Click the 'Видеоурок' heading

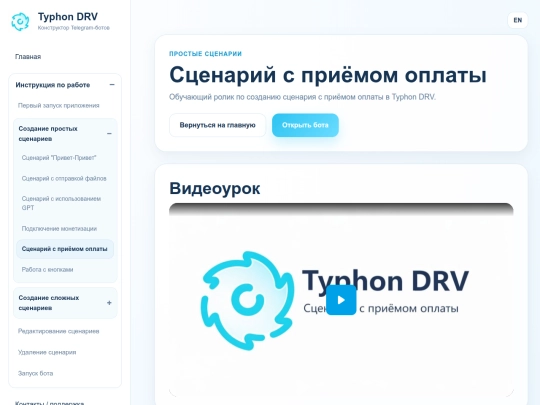point(215,188)
